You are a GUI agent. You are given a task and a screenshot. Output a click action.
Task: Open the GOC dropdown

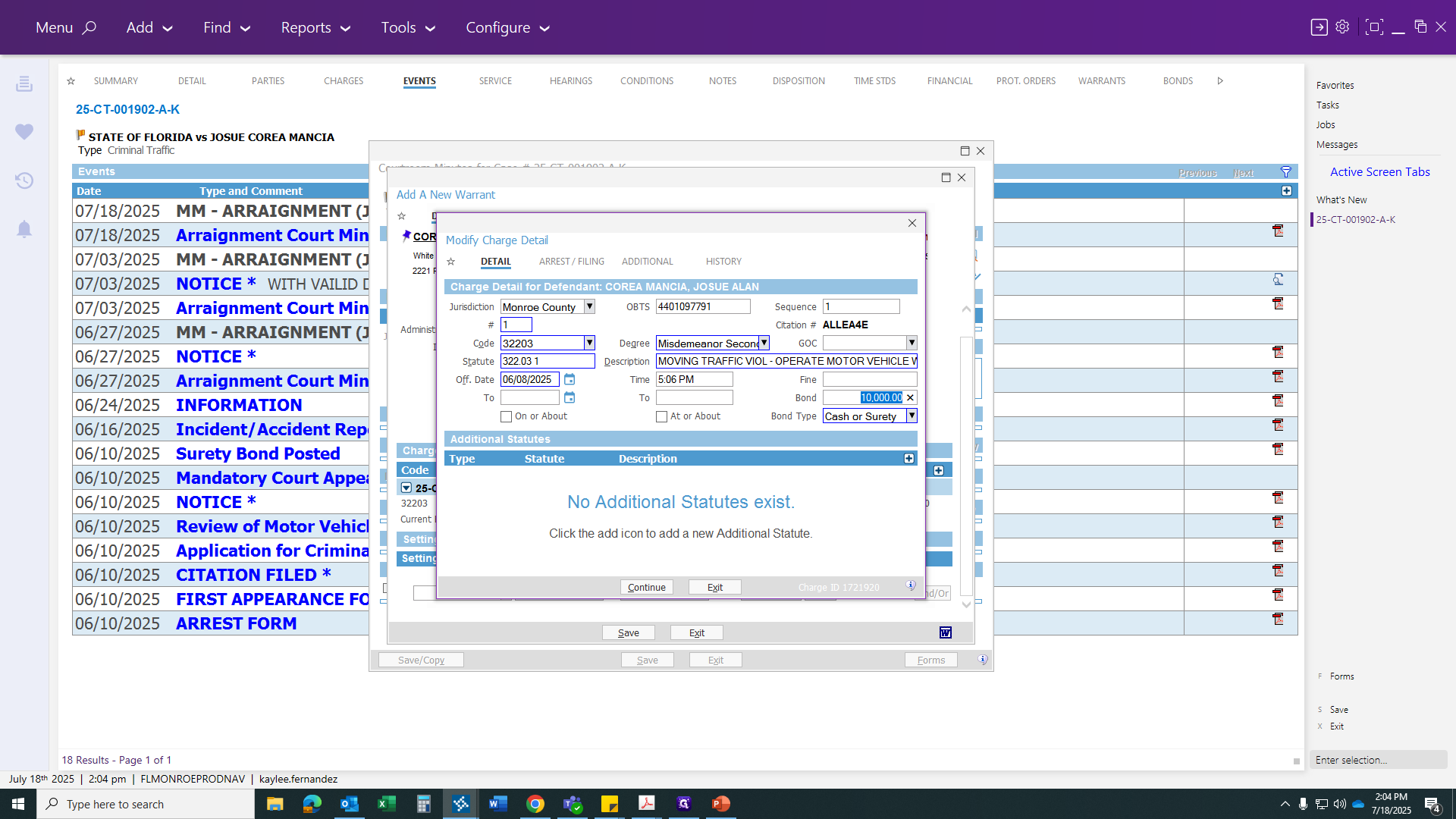point(912,343)
